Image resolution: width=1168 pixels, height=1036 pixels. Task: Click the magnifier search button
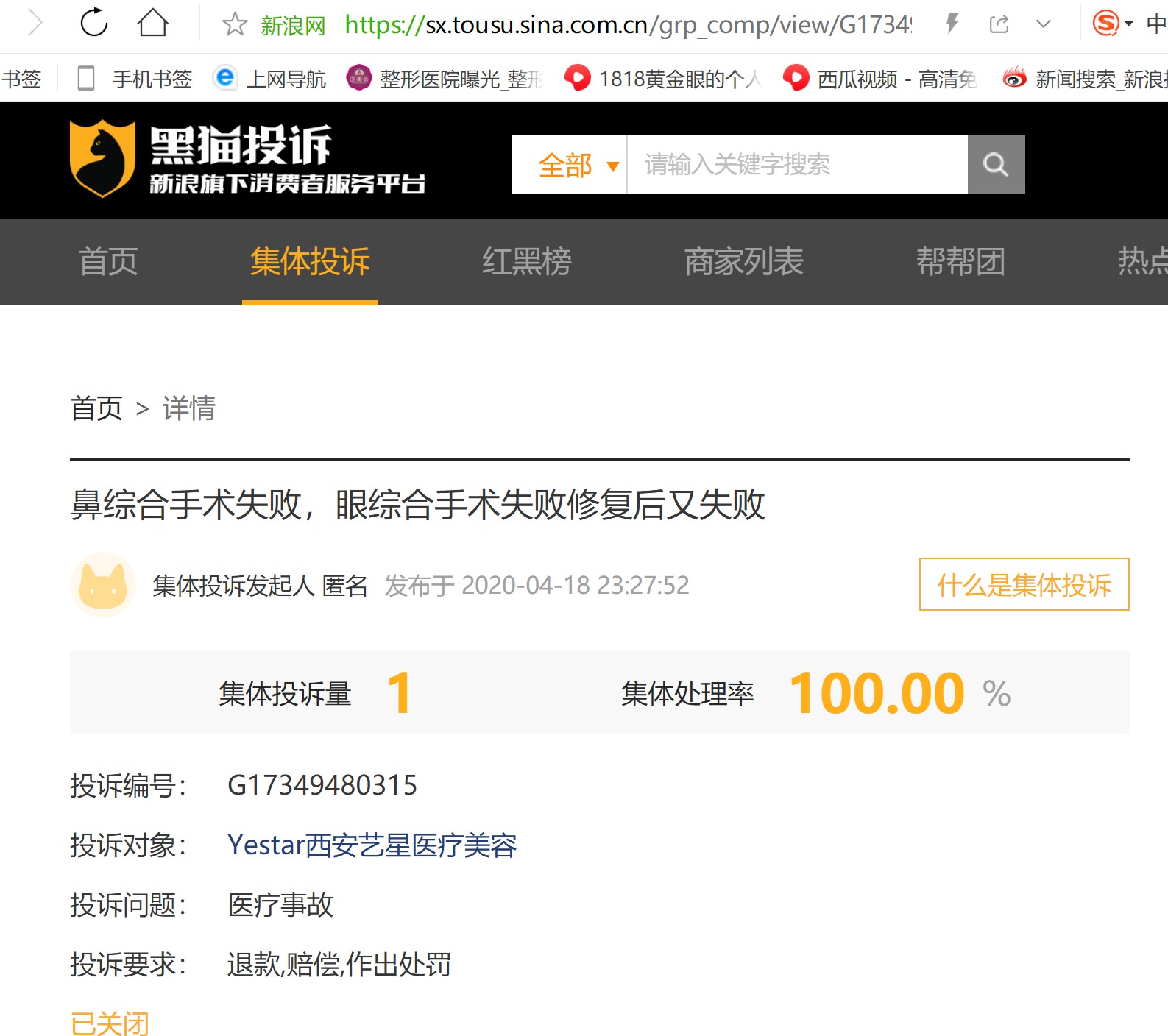996,165
